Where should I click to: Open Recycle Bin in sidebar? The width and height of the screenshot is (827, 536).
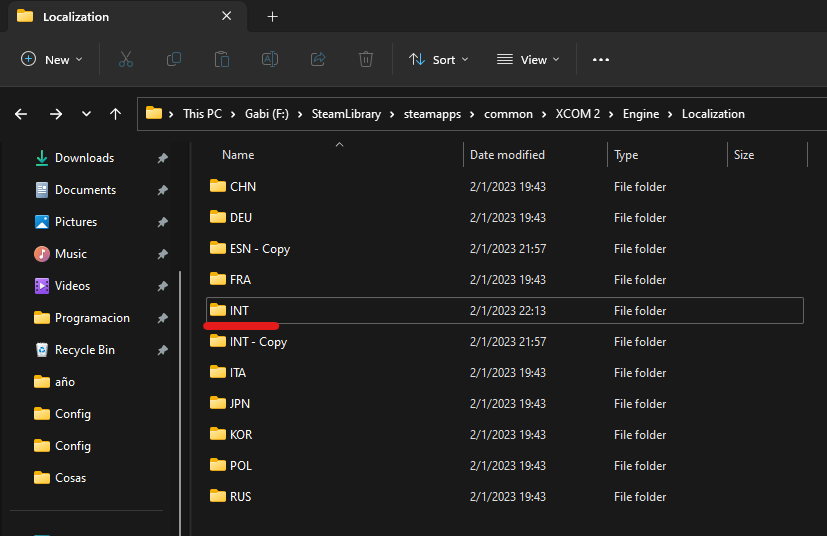84,350
